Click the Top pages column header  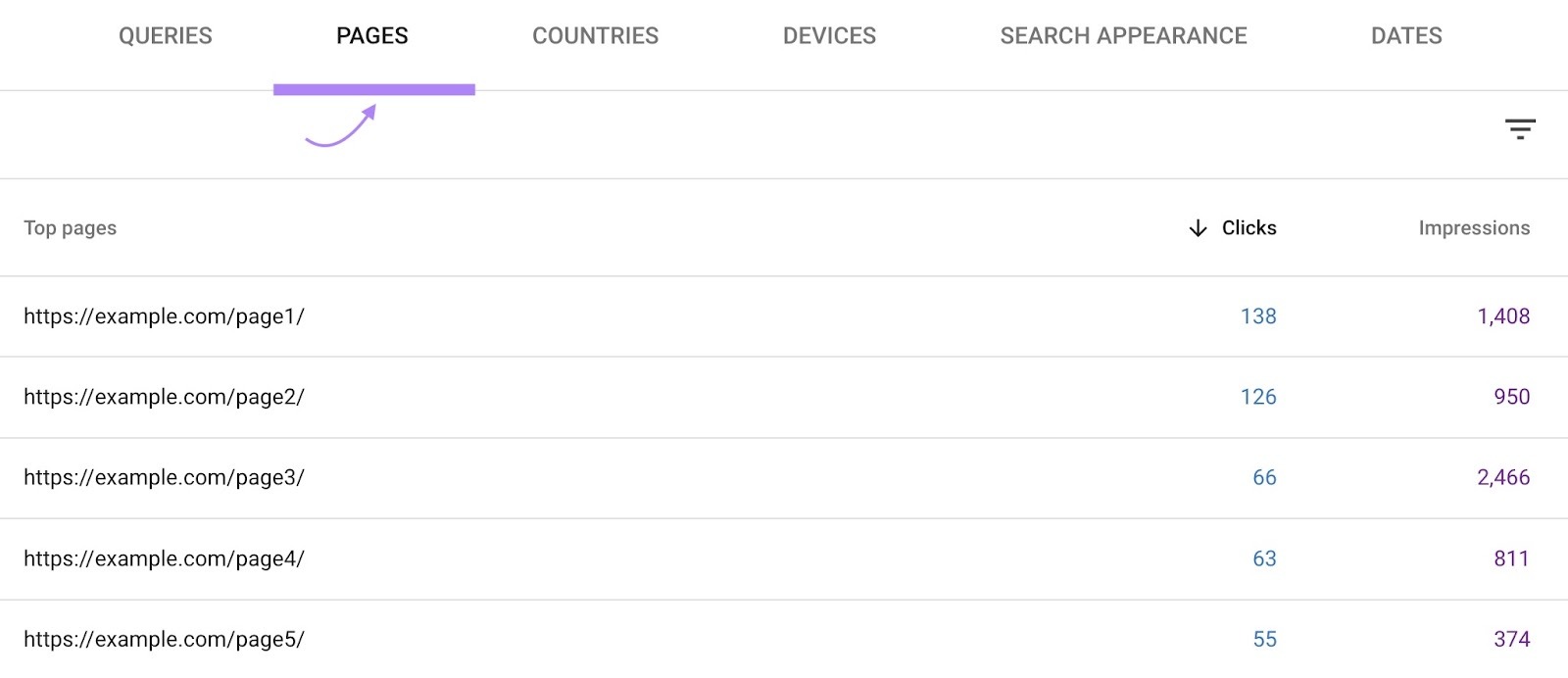point(70,228)
